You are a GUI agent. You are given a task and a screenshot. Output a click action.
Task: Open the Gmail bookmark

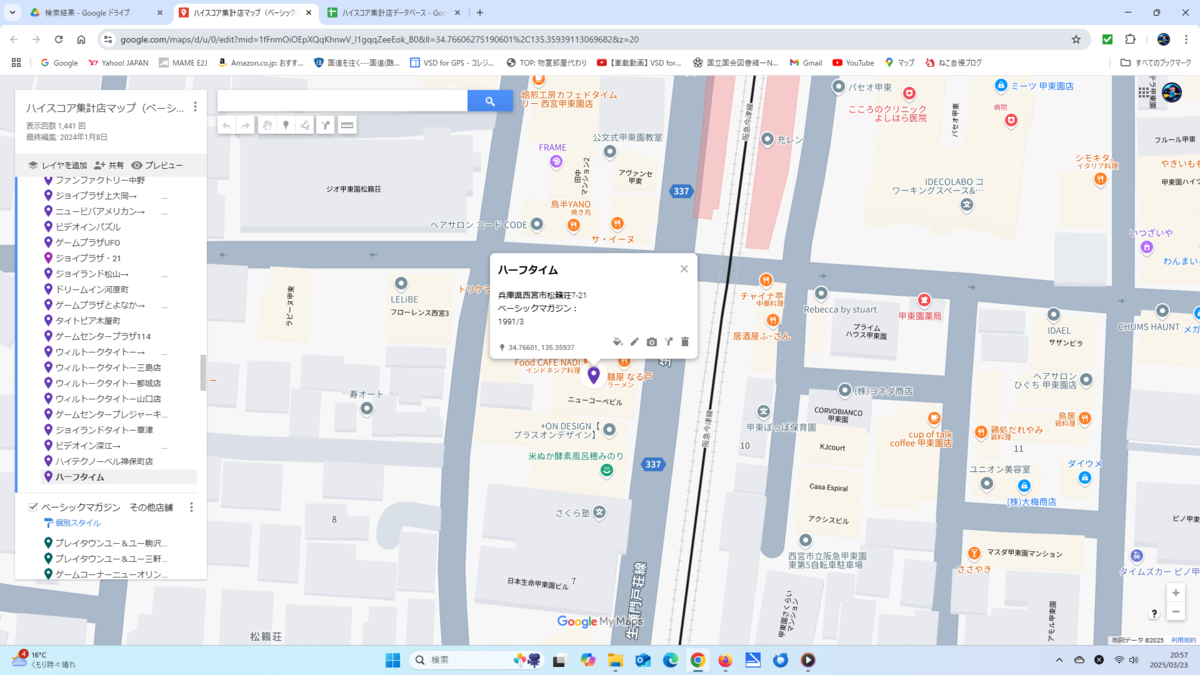click(x=805, y=62)
